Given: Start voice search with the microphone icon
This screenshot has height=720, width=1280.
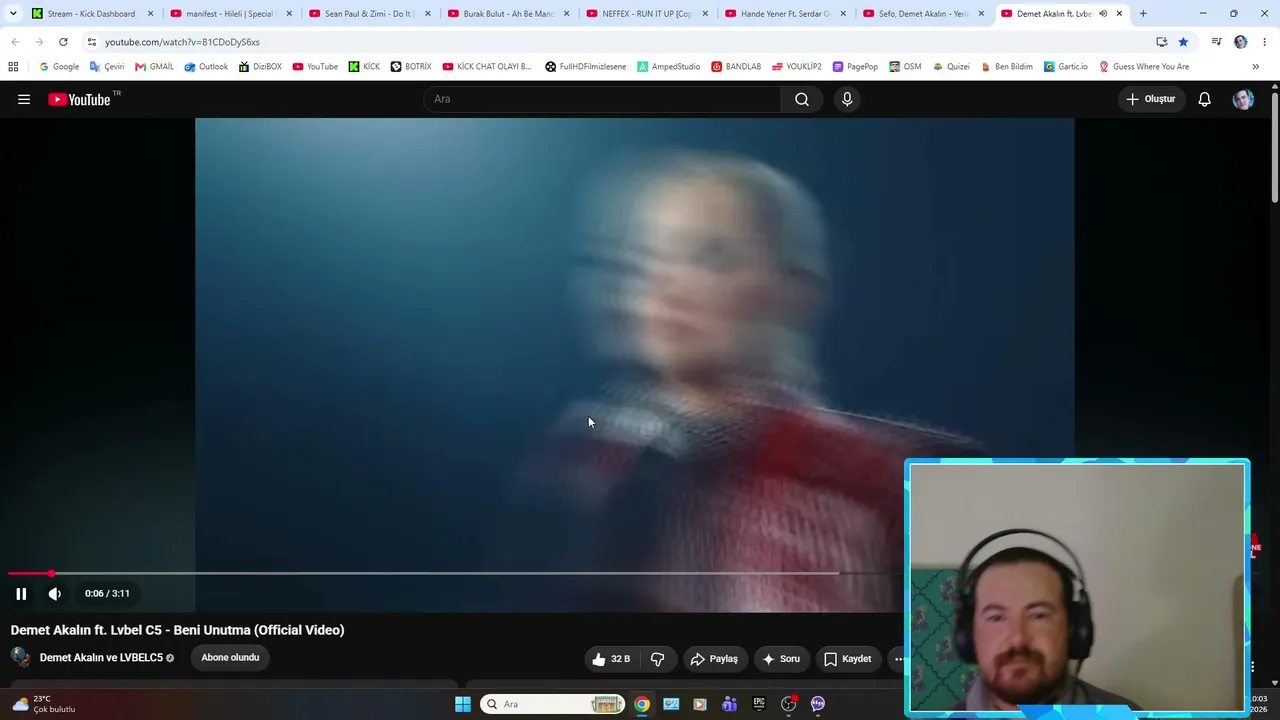Looking at the screenshot, I should click(847, 99).
